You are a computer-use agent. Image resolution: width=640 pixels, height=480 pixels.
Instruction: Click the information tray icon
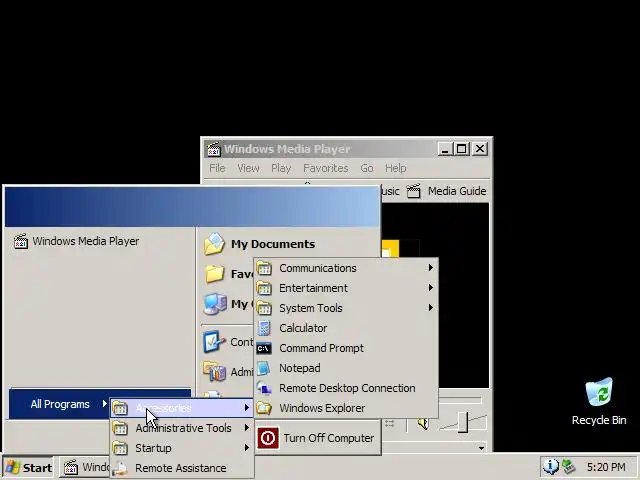(550, 467)
